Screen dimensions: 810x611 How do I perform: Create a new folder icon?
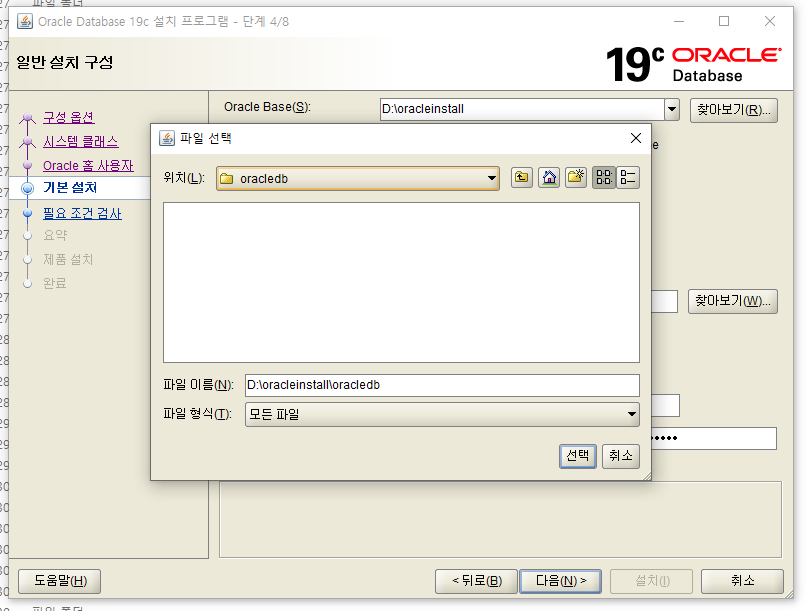[576, 178]
